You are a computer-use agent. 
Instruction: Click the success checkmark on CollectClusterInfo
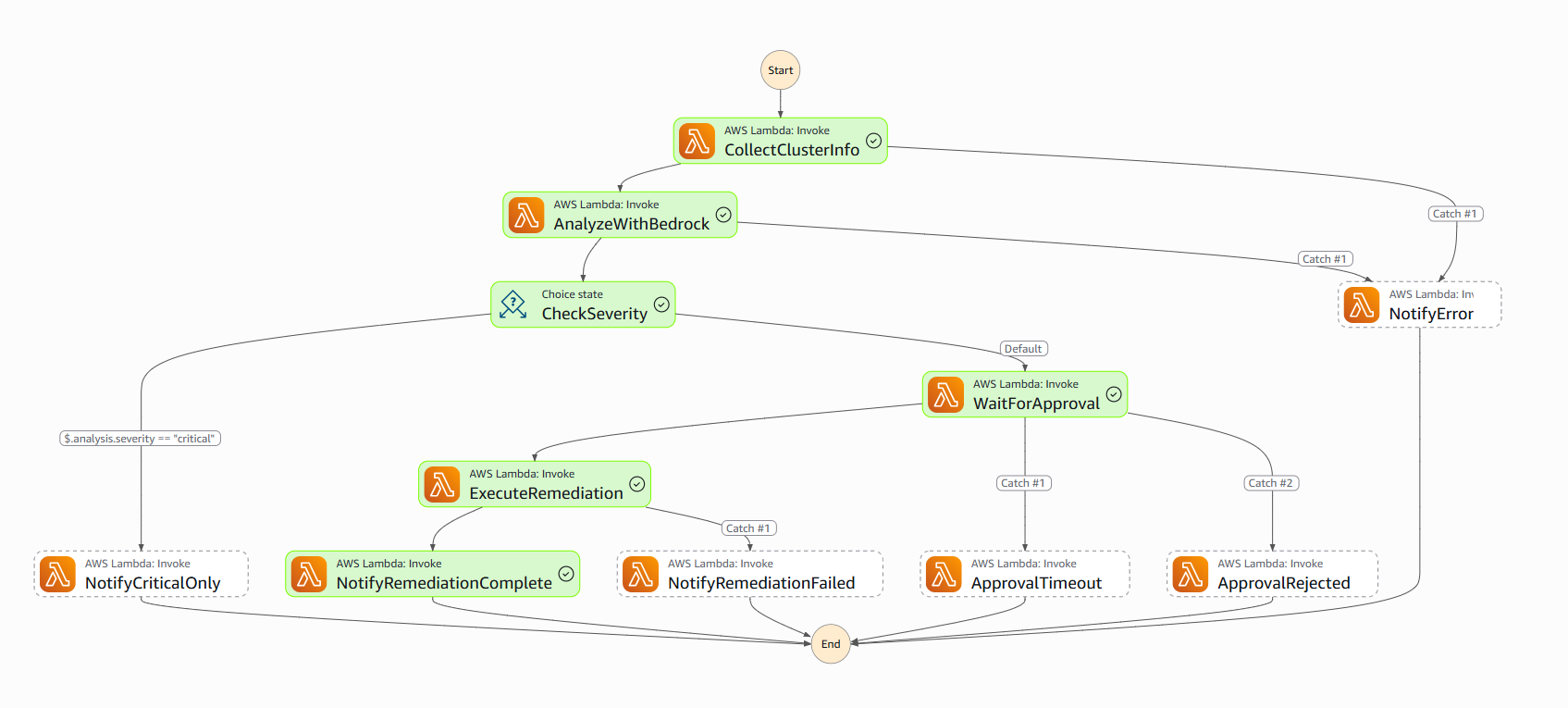point(873,141)
